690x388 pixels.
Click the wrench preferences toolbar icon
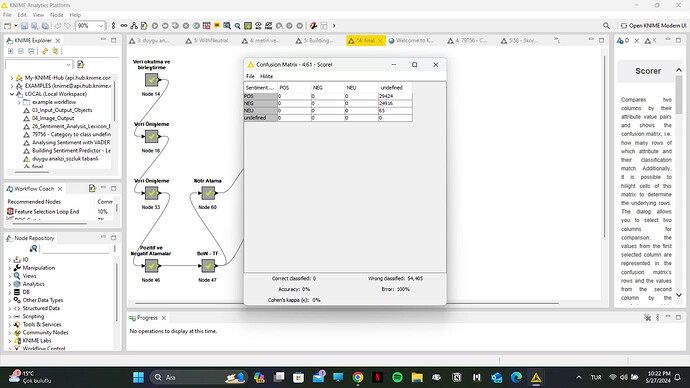coord(313,26)
